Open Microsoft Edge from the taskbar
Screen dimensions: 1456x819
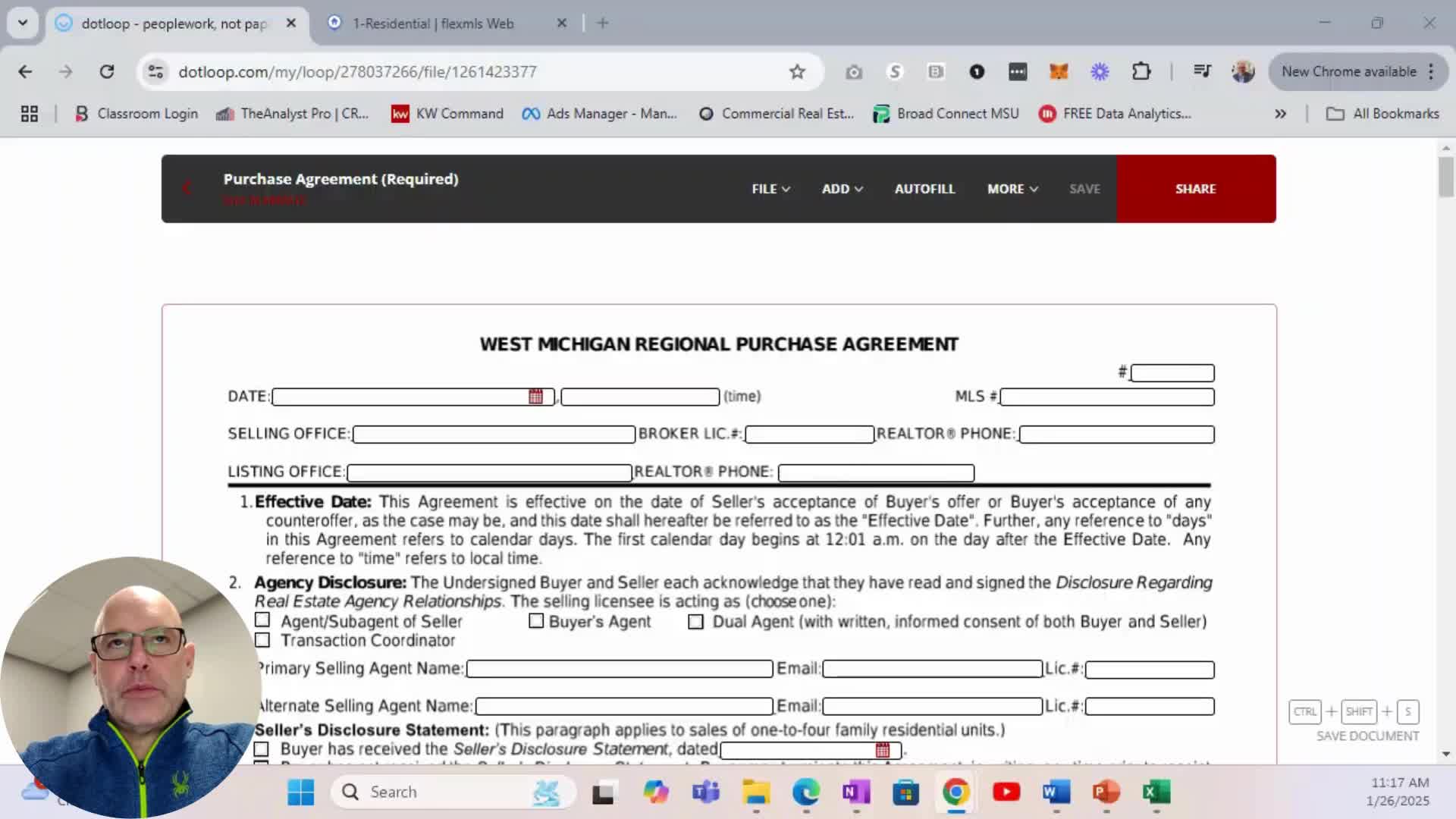point(806,792)
